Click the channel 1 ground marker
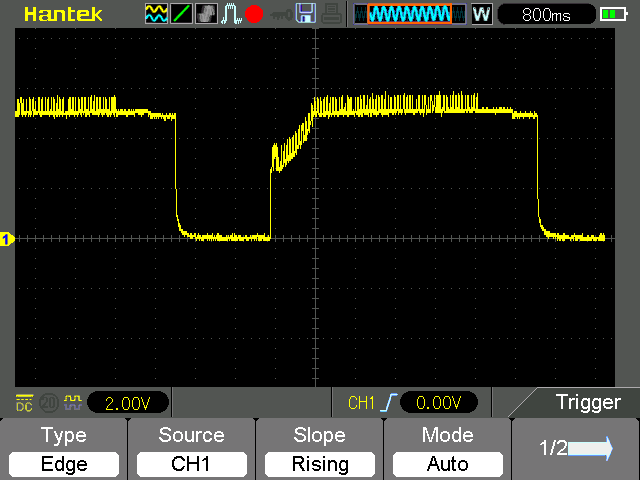 pyautogui.click(x=7, y=239)
